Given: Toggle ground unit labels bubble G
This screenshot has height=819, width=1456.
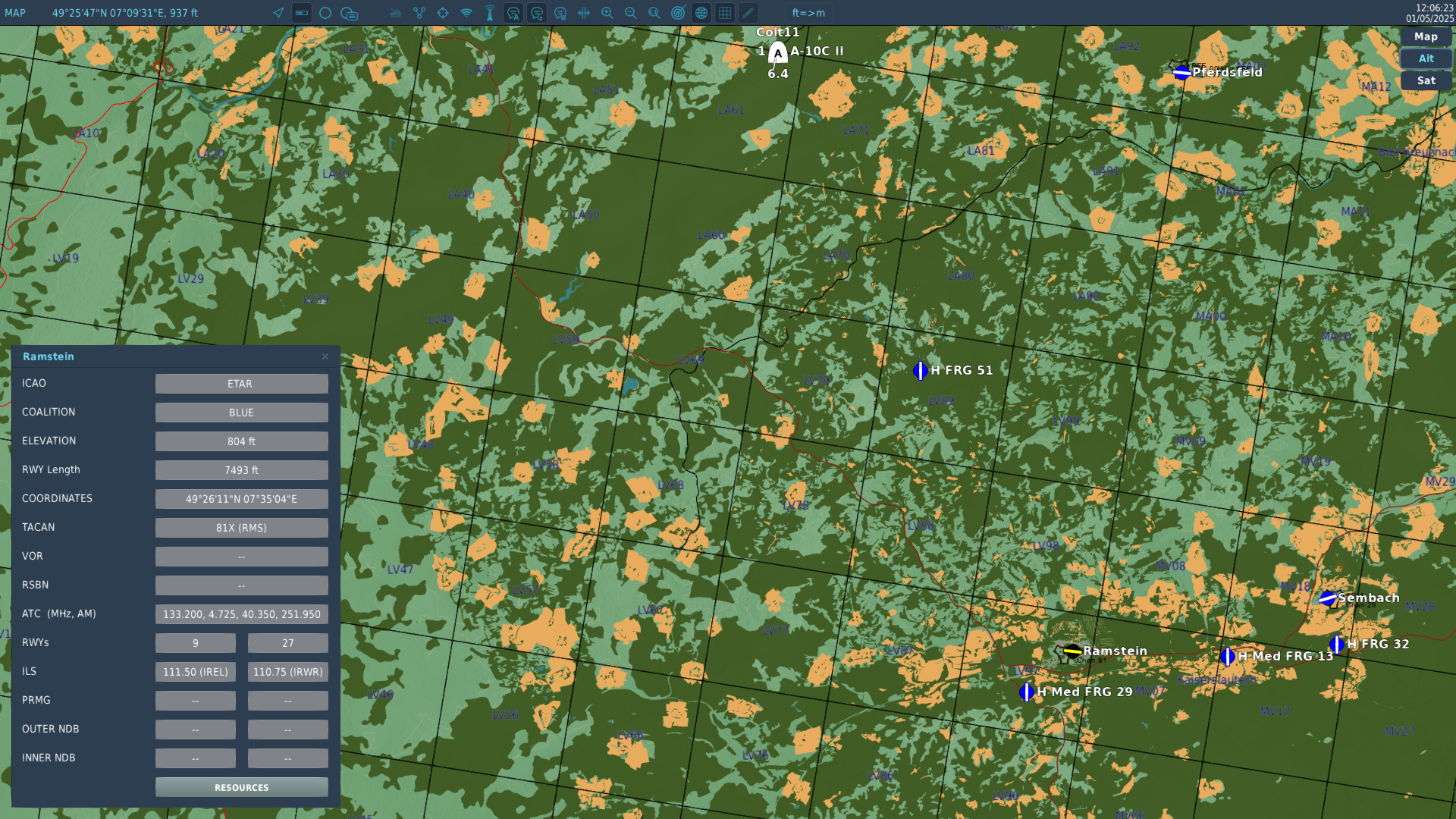Looking at the screenshot, I should tap(537, 13).
